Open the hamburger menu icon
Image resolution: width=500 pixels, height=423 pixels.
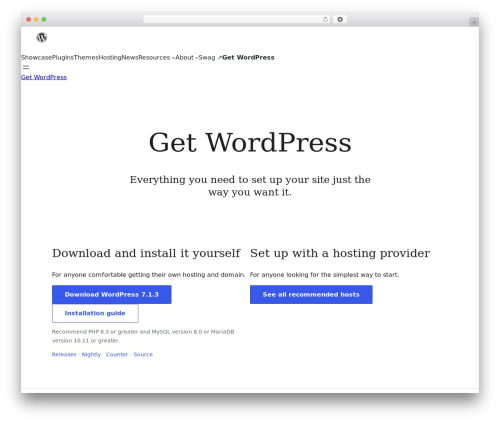[x=26, y=67]
